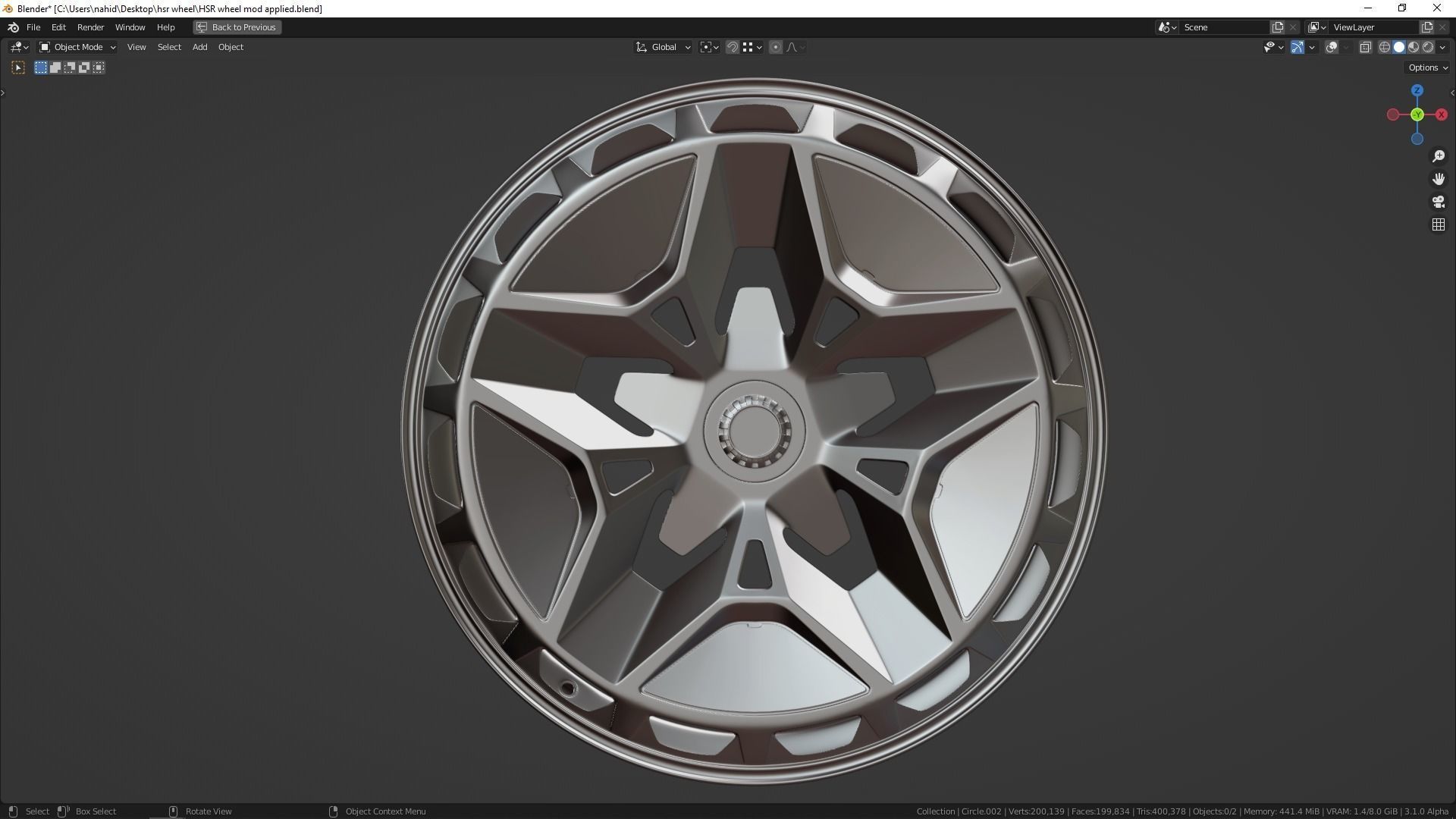Open the Render menu
Viewport: 1456px width, 819px height.
point(90,27)
